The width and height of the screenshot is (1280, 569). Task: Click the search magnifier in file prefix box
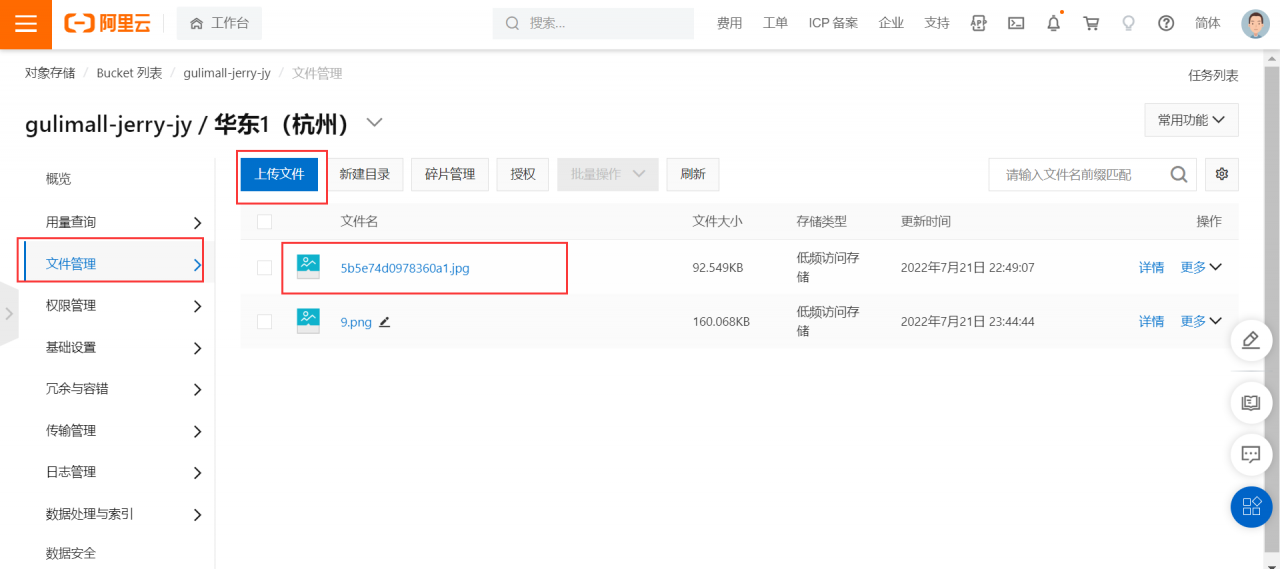[1179, 174]
